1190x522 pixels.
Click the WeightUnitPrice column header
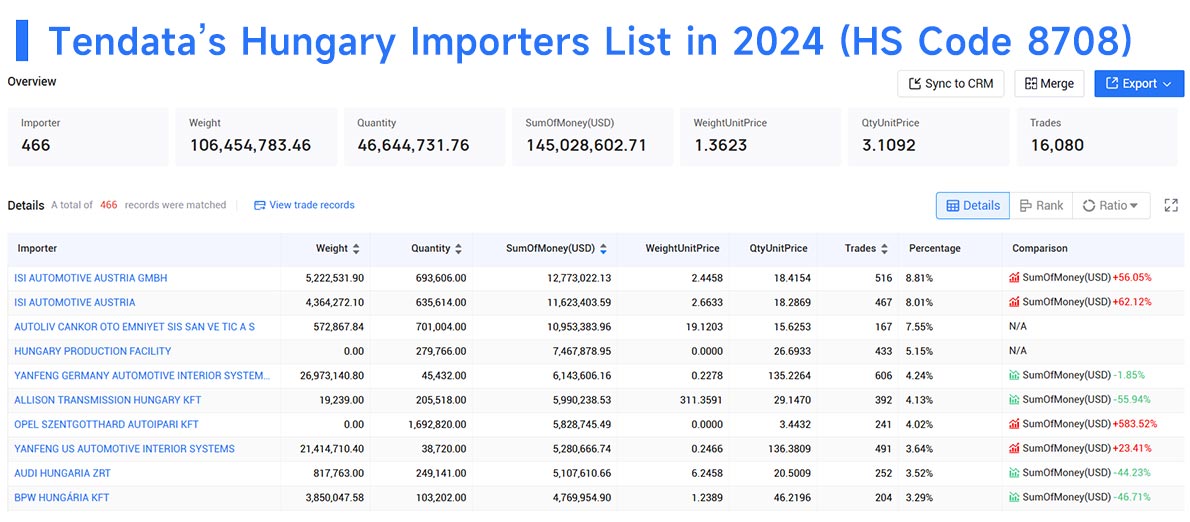(x=682, y=248)
